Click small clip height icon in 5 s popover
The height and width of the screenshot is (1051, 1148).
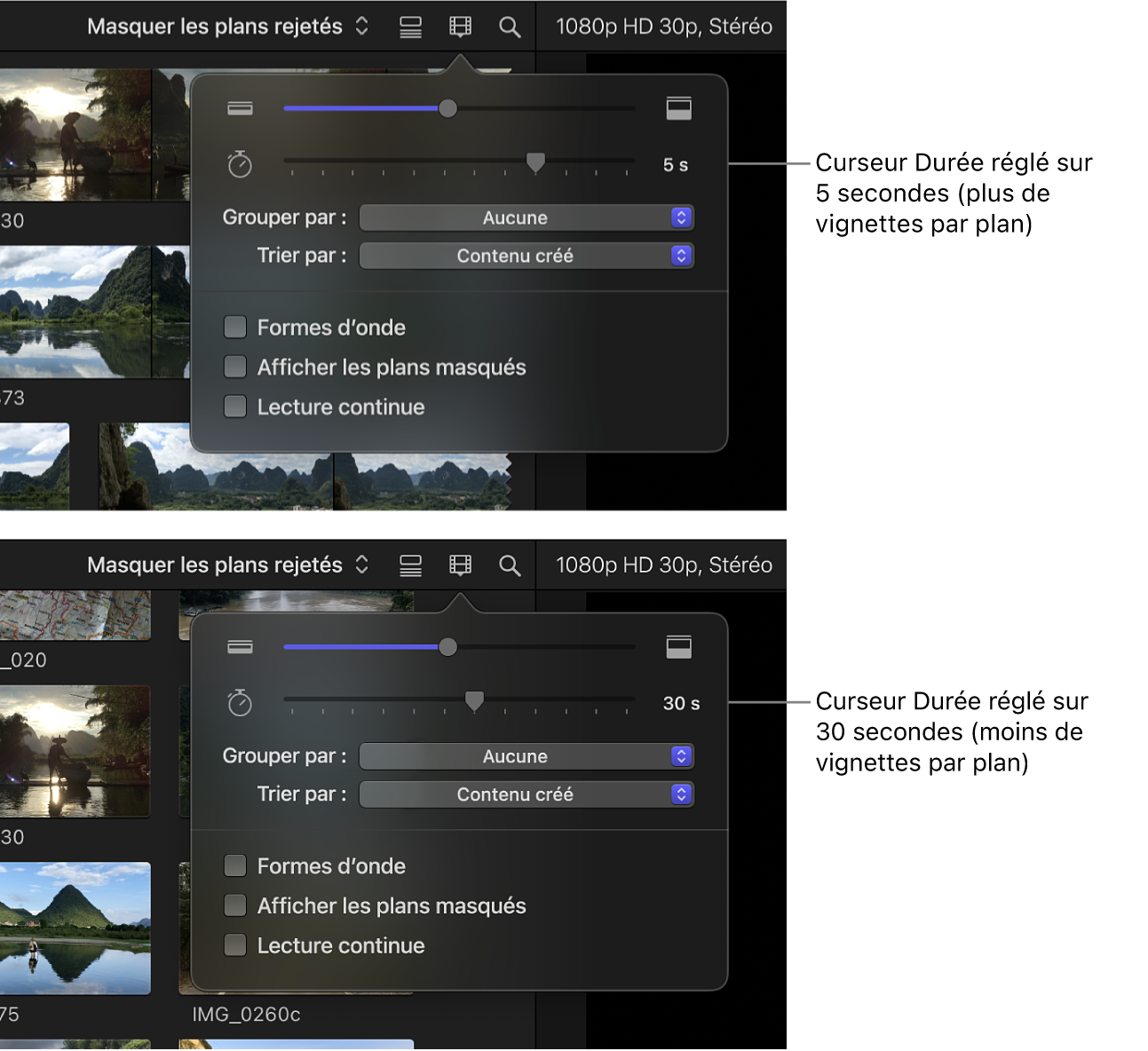click(x=240, y=108)
